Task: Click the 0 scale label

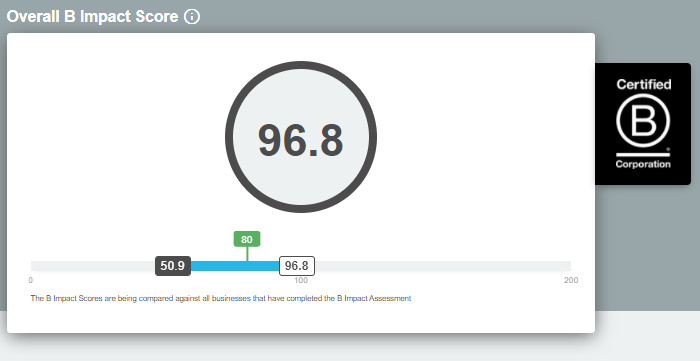Action: click(x=30, y=281)
